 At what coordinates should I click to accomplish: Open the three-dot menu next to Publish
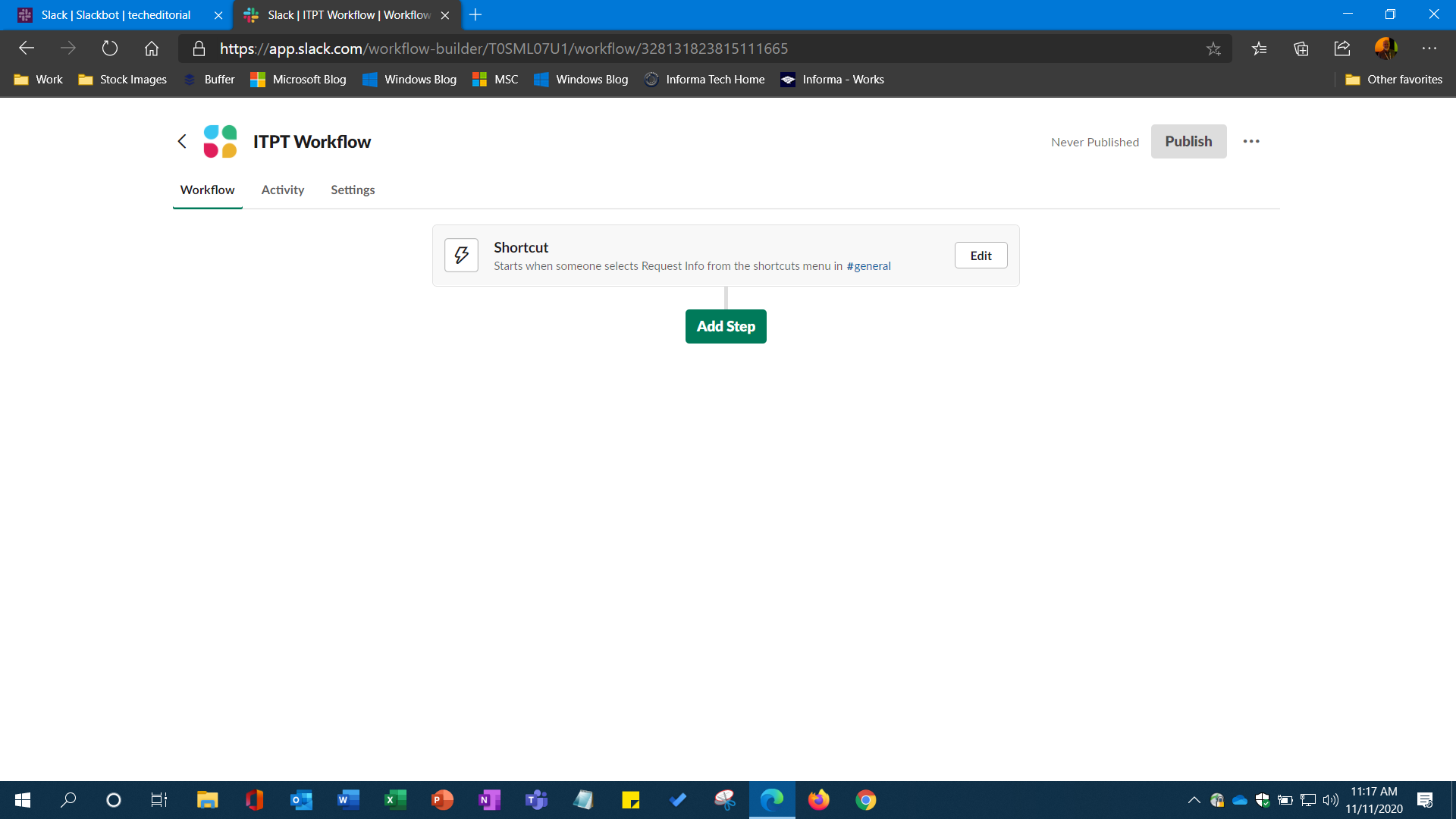pos(1251,141)
